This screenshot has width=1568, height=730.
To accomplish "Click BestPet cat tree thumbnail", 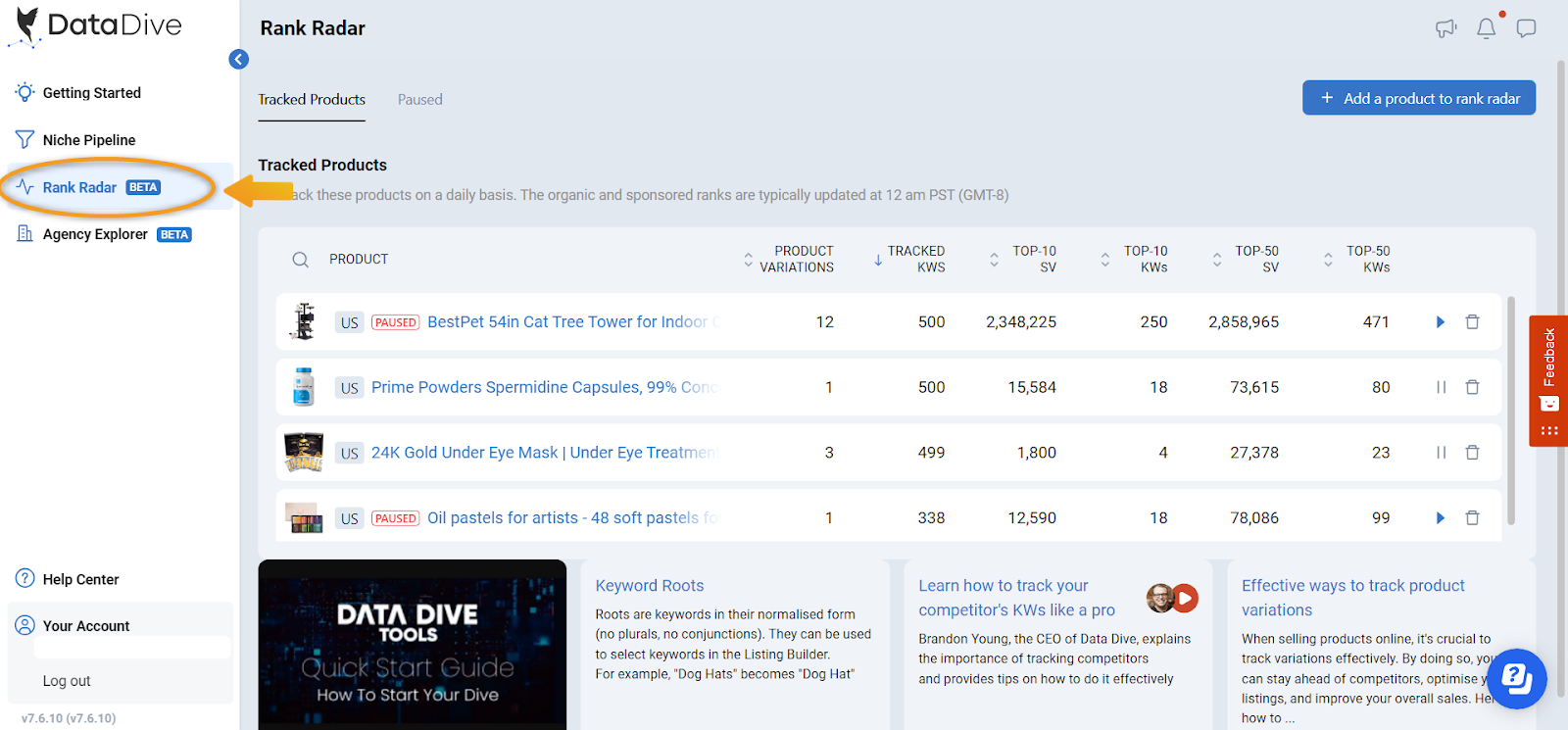I will point(304,321).
